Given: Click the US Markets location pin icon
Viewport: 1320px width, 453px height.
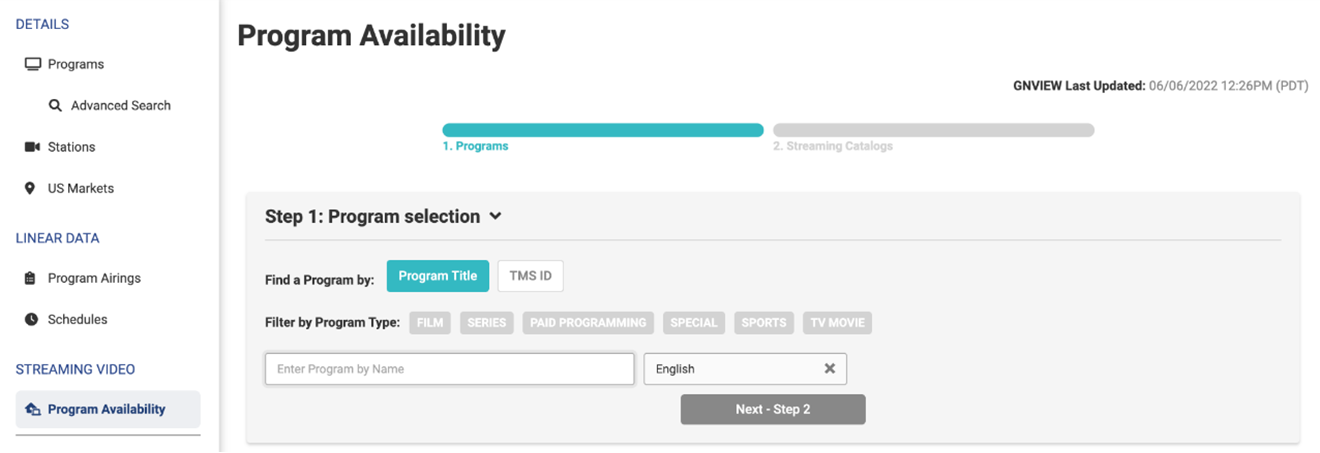Looking at the screenshot, I should [x=30, y=188].
